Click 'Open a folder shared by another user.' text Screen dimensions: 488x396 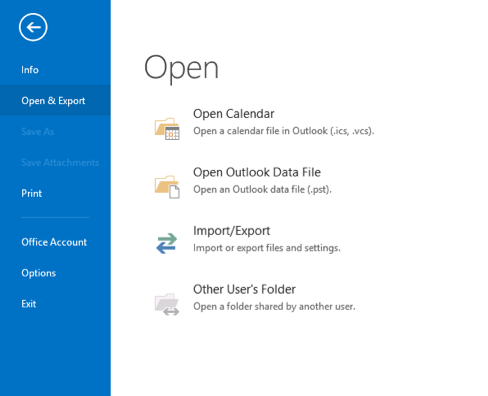coord(274,306)
